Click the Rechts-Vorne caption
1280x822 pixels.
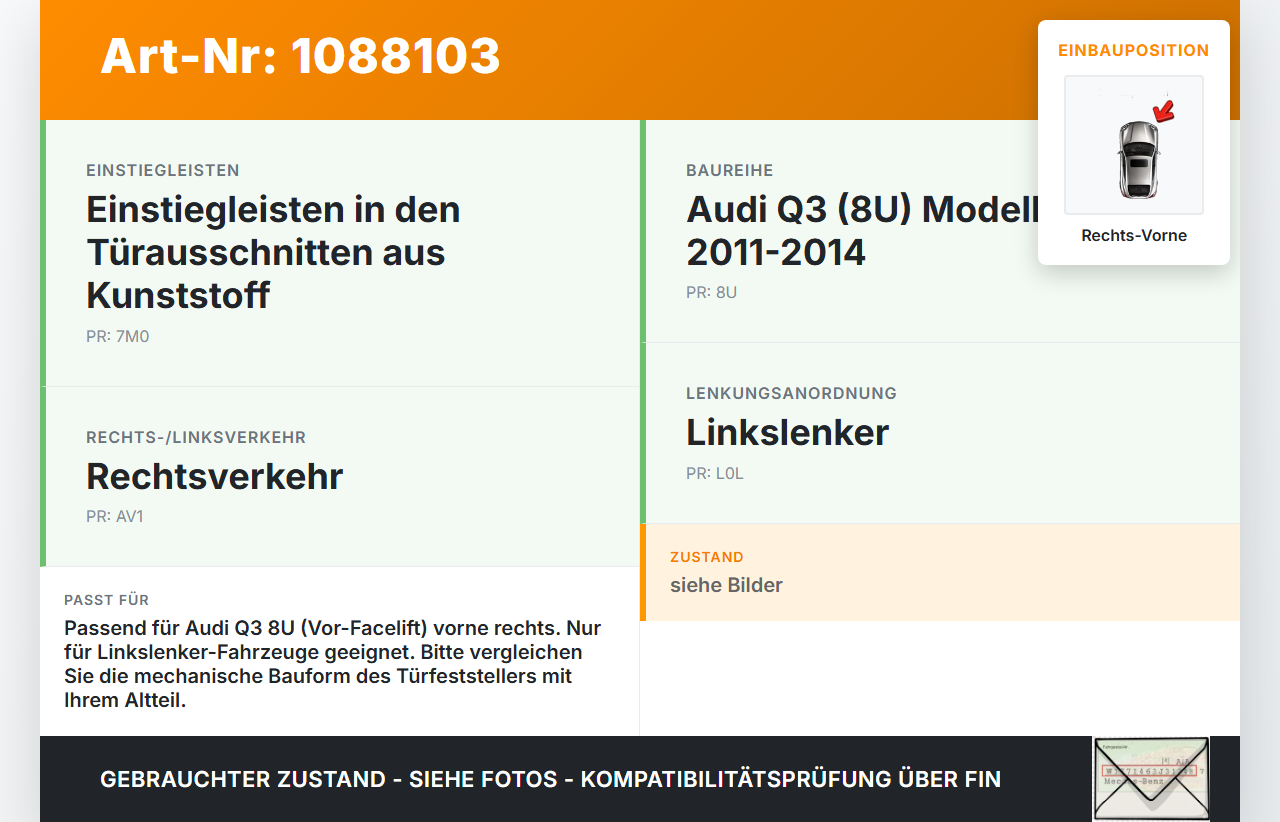click(x=1134, y=236)
